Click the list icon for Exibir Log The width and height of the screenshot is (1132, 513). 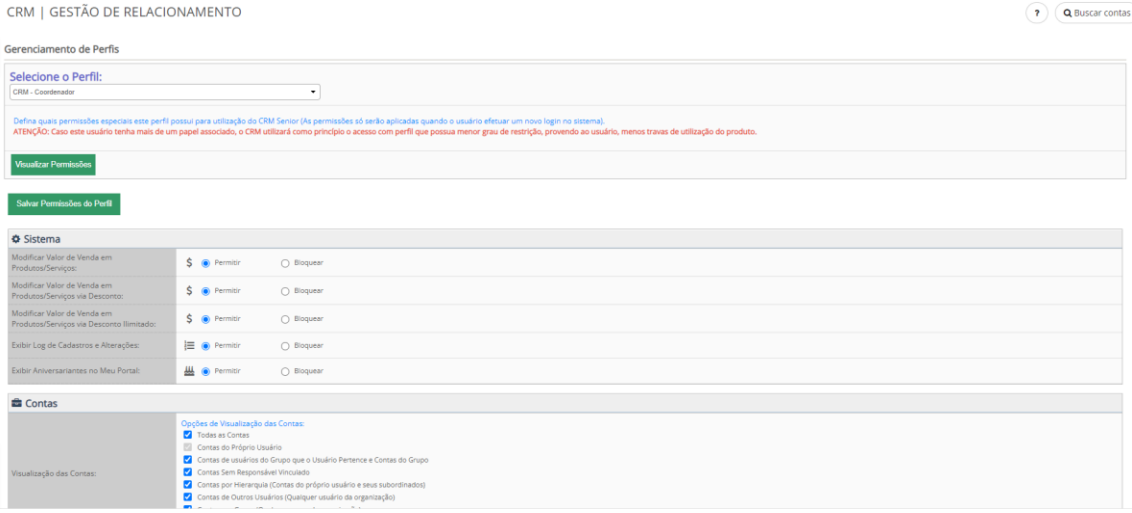coord(189,345)
